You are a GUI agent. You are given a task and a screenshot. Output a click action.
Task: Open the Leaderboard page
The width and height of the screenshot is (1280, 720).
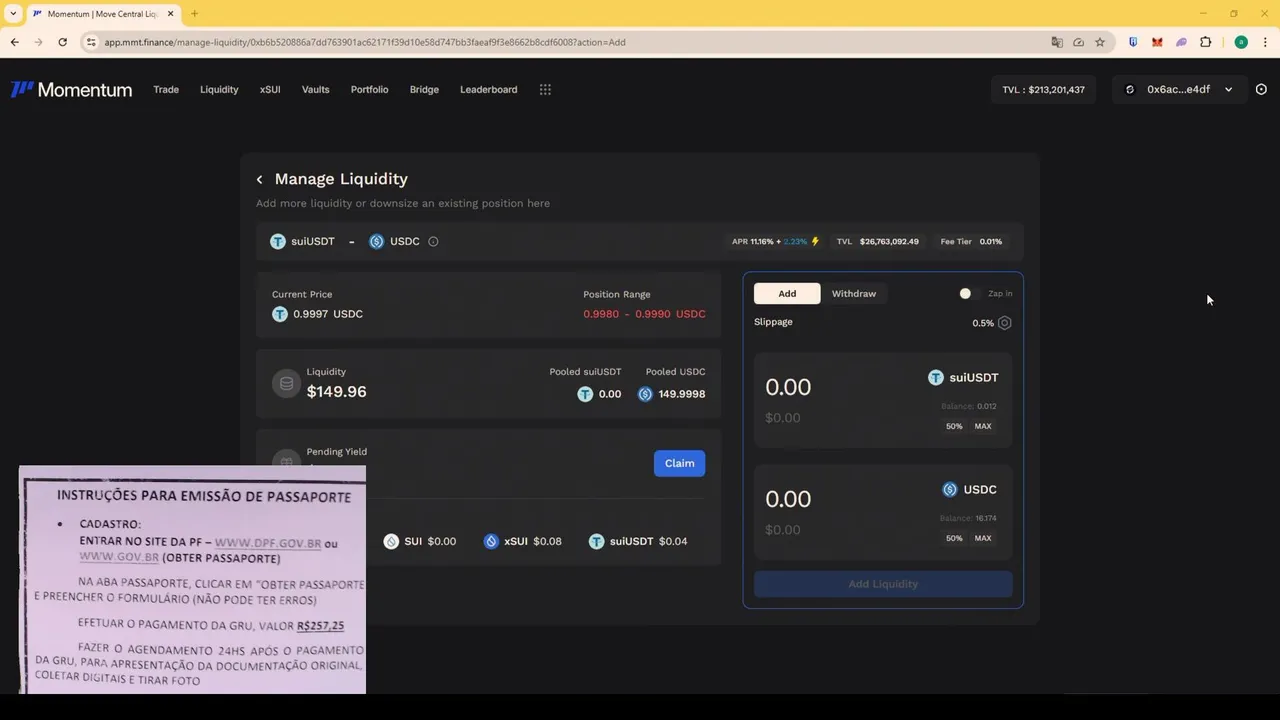coord(488,89)
